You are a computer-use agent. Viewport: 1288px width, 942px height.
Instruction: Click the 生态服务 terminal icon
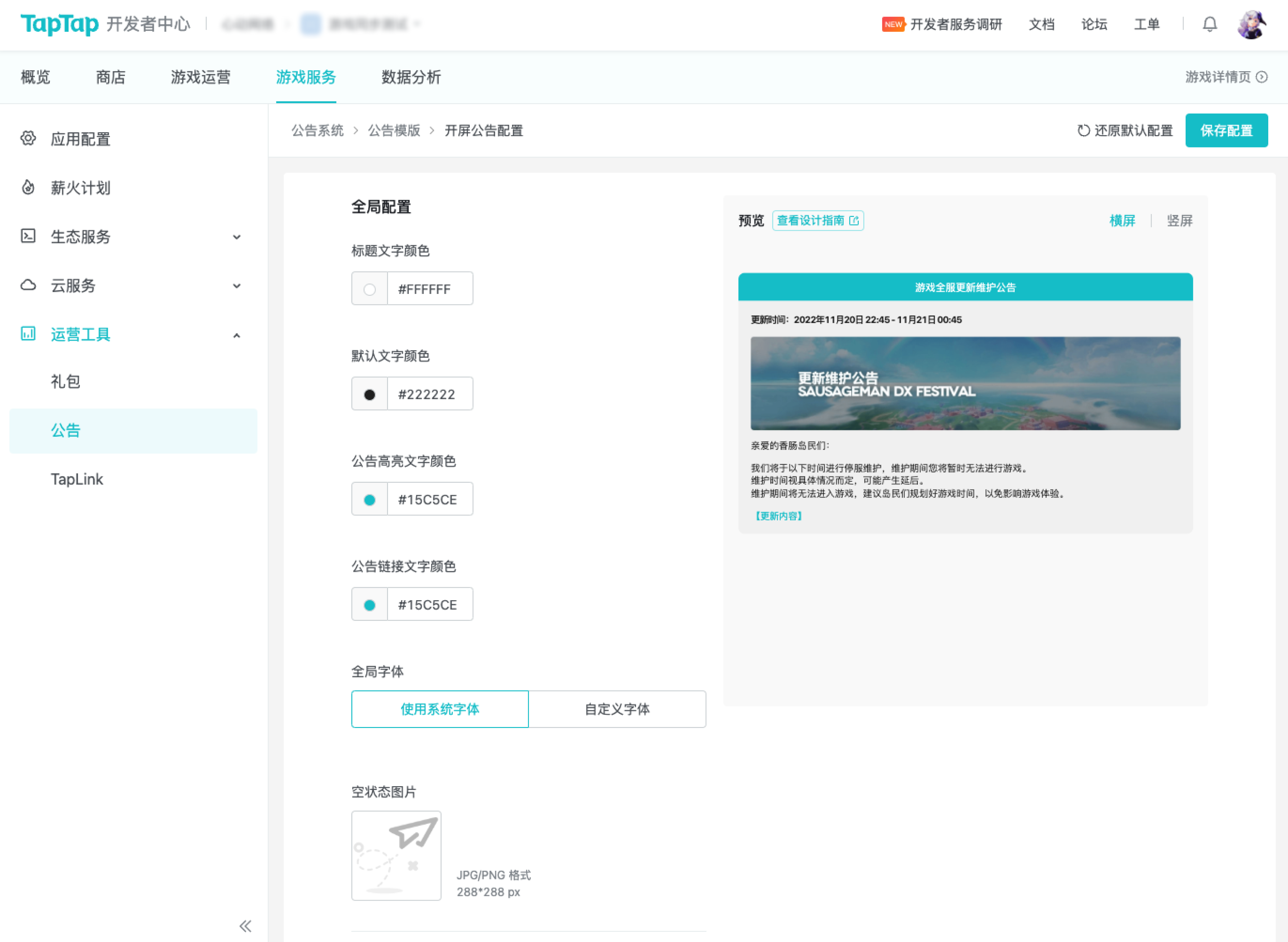coord(28,236)
